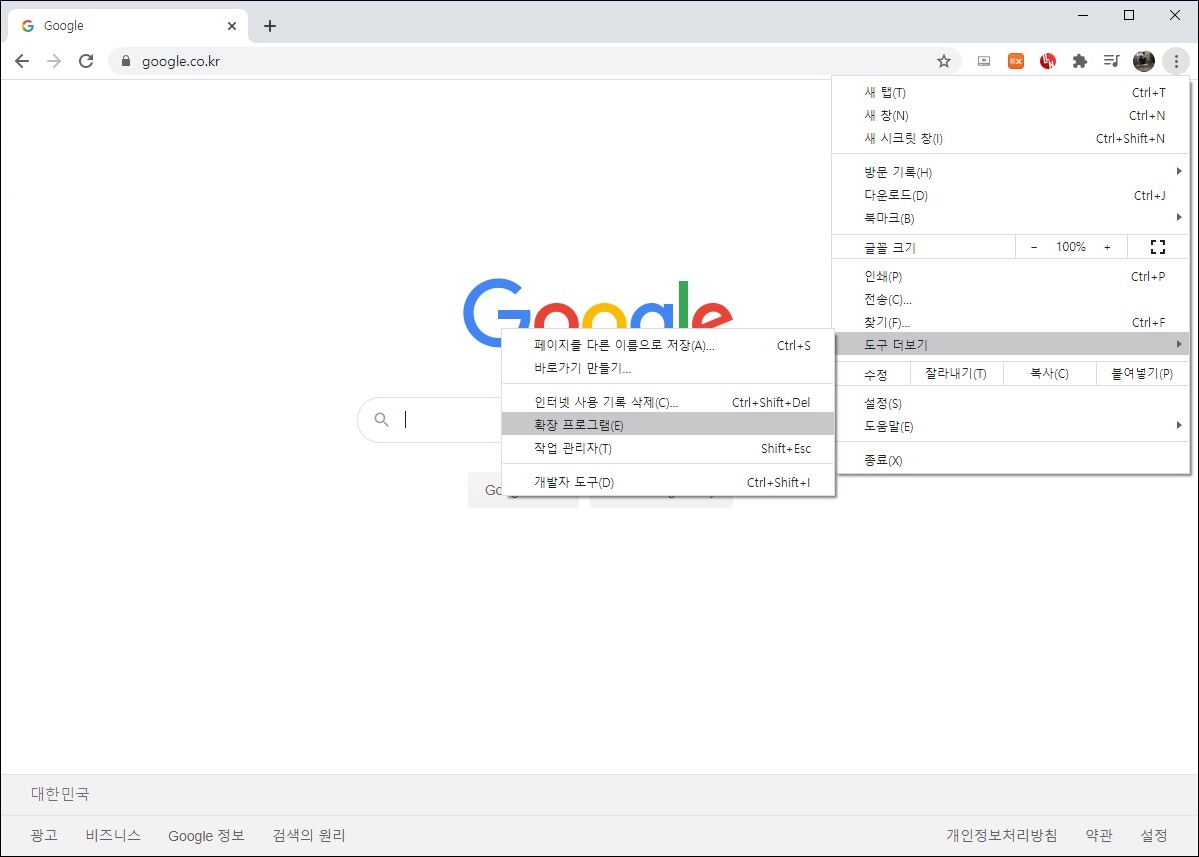Click the search magnifier icon in Google box
Image resolution: width=1199 pixels, height=857 pixels.
point(382,419)
